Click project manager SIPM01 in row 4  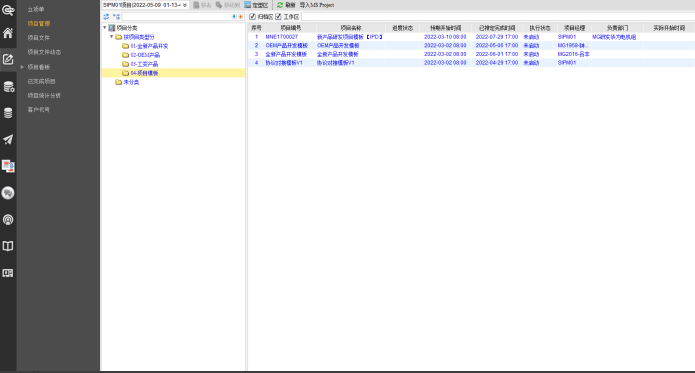click(567, 63)
